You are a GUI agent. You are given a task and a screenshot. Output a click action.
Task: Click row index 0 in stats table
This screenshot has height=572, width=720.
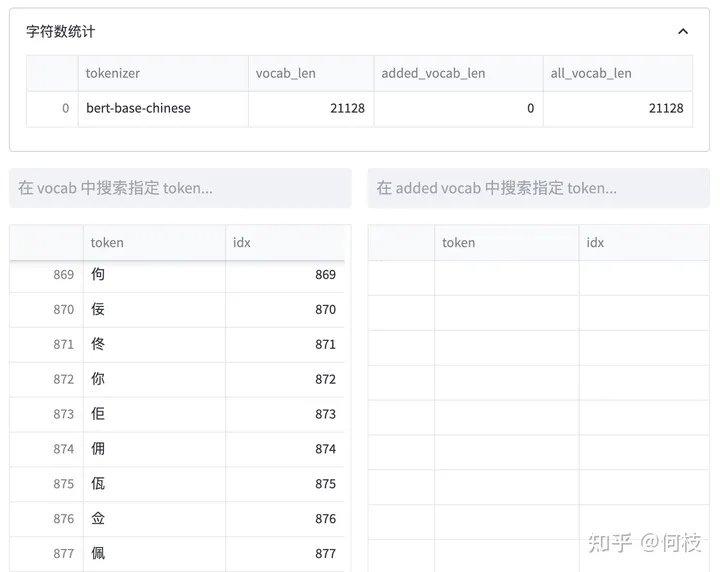pos(52,108)
